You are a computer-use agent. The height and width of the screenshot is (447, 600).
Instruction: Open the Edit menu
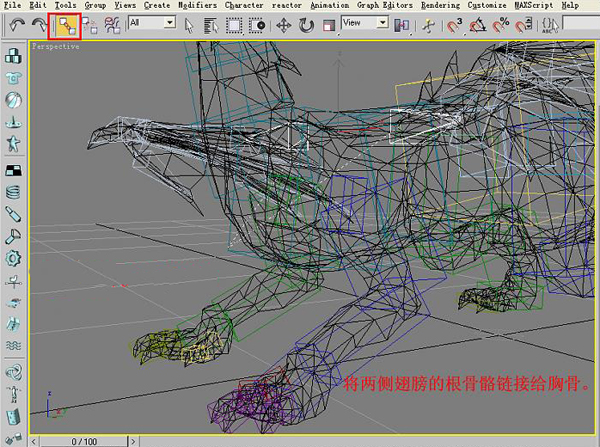(x=38, y=5)
